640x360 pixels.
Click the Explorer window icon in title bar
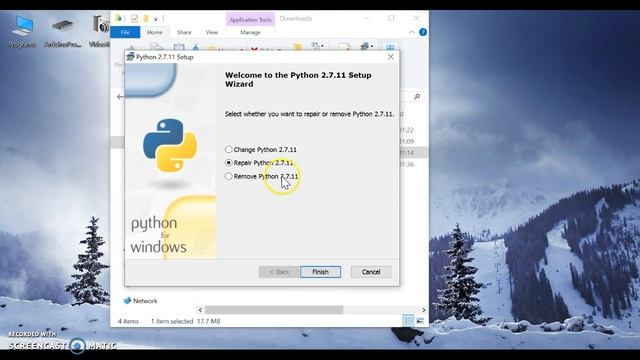118,18
